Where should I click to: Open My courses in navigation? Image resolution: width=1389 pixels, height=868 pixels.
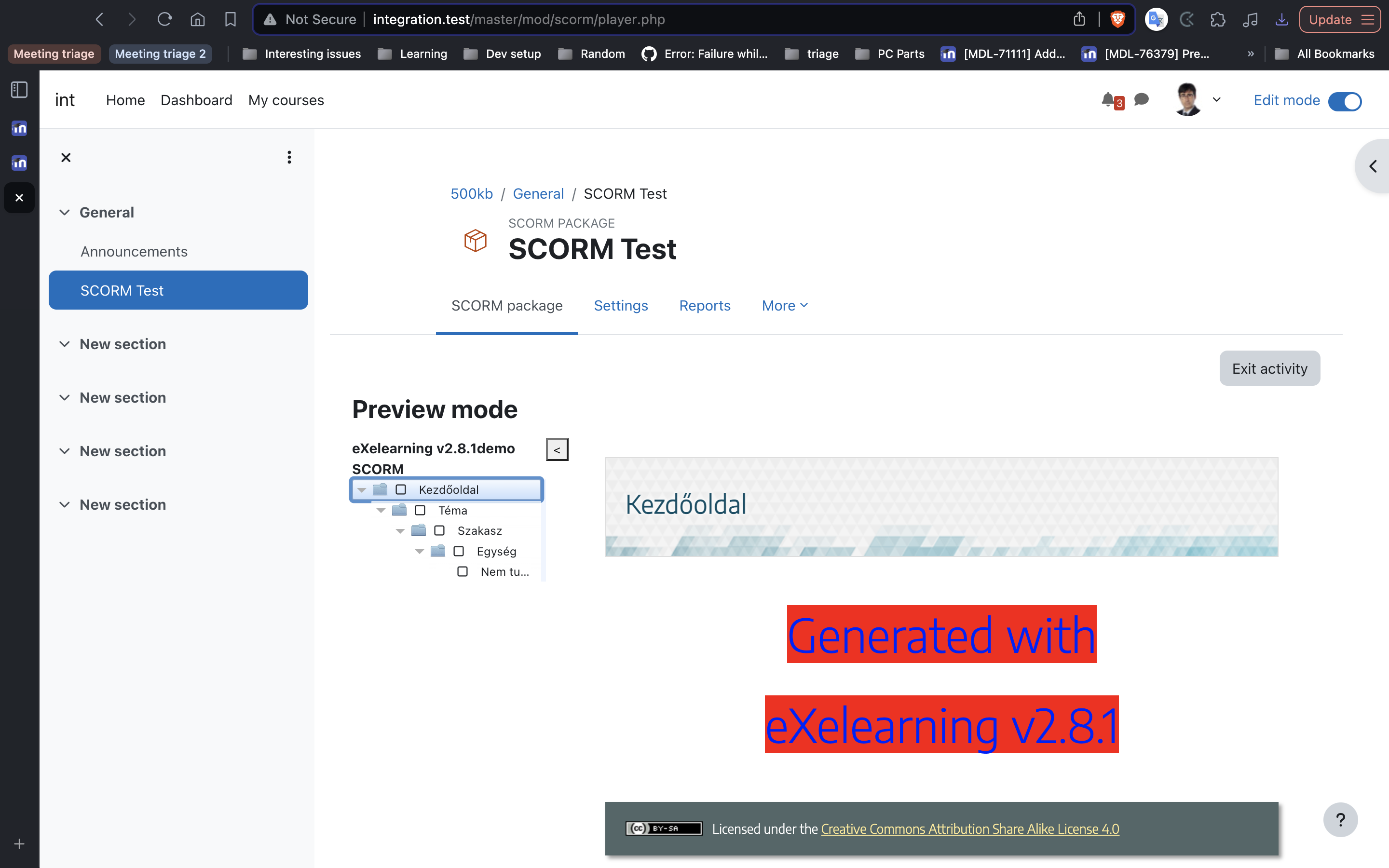pos(286,100)
